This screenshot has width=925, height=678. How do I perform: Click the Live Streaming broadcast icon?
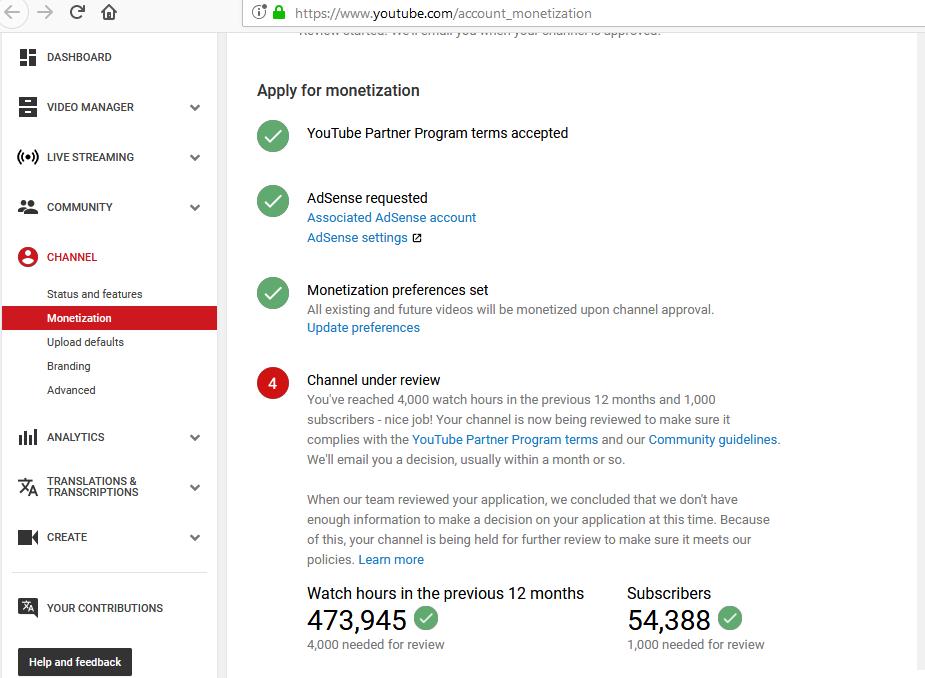pos(28,157)
